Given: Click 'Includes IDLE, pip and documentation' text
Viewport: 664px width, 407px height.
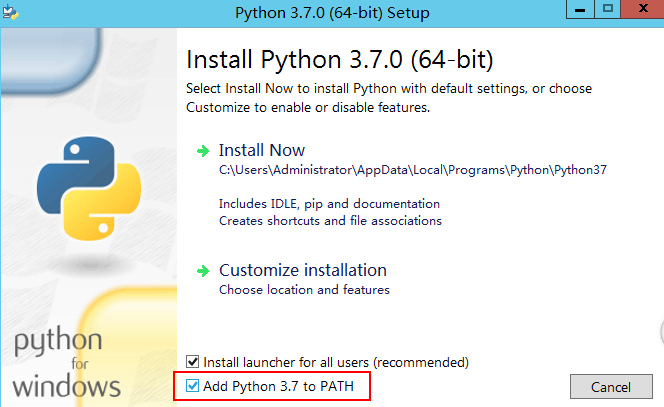Looking at the screenshot, I should pos(329,204).
